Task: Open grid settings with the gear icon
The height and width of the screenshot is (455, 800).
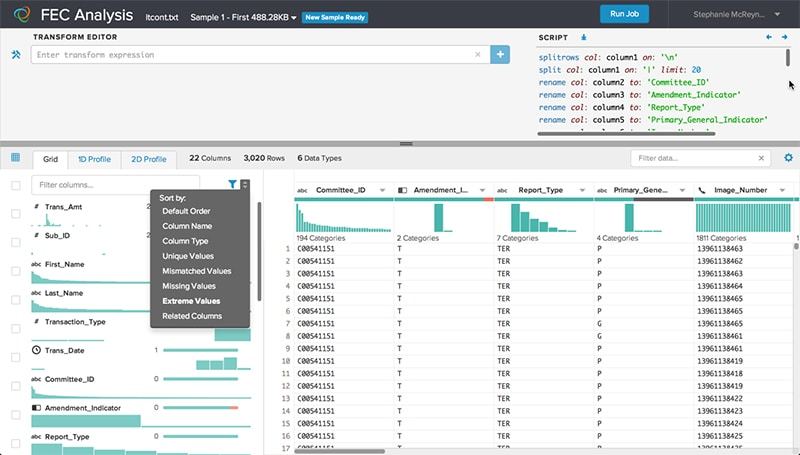Action: coord(788,158)
